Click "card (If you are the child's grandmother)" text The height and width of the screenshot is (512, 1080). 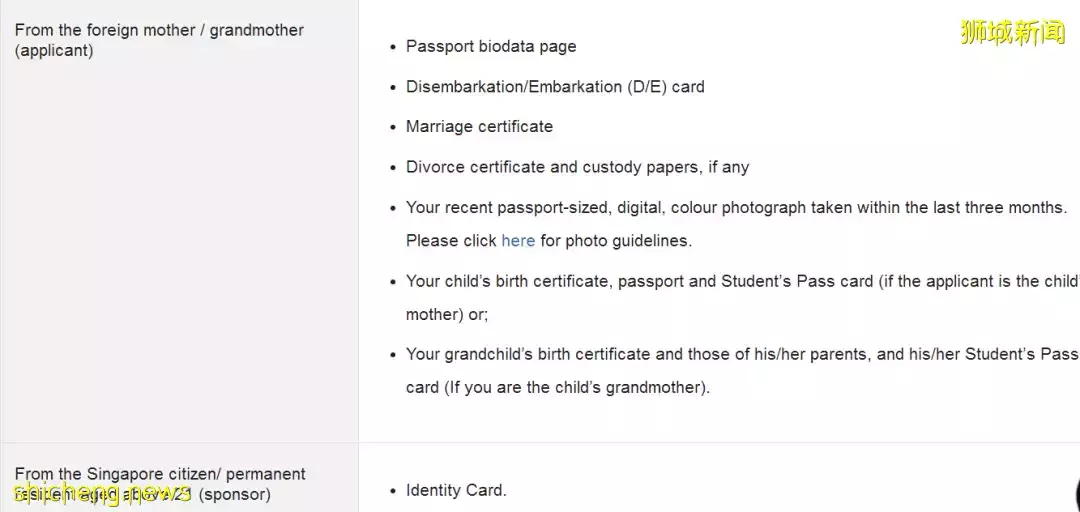pos(557,387)
